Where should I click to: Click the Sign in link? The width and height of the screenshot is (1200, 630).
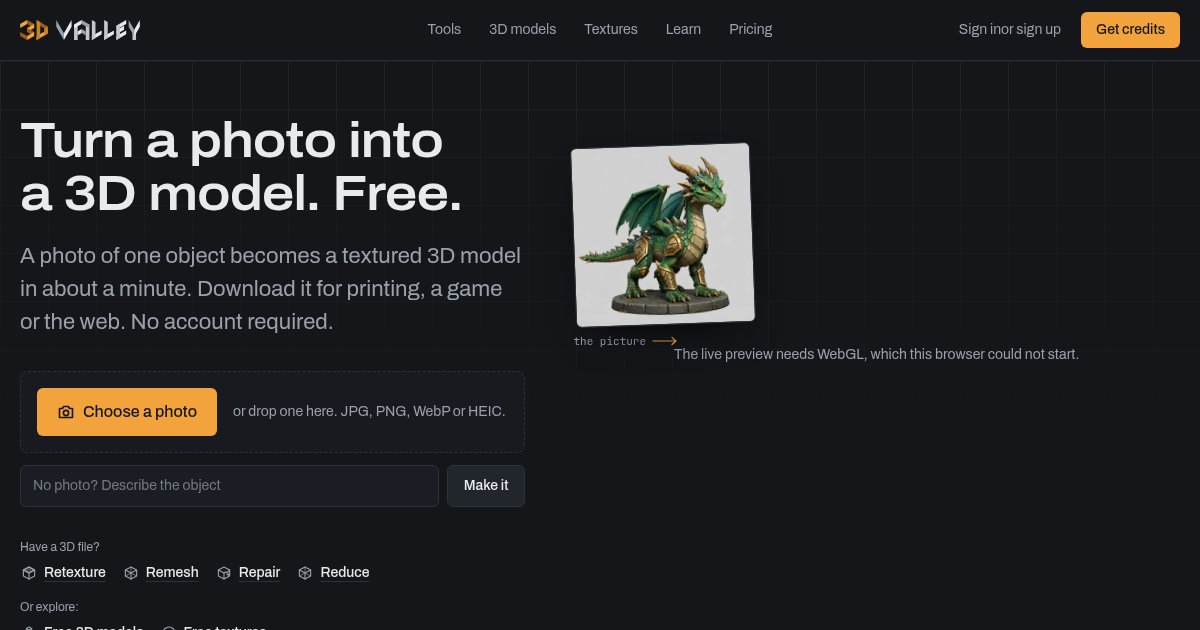point(979,29)
